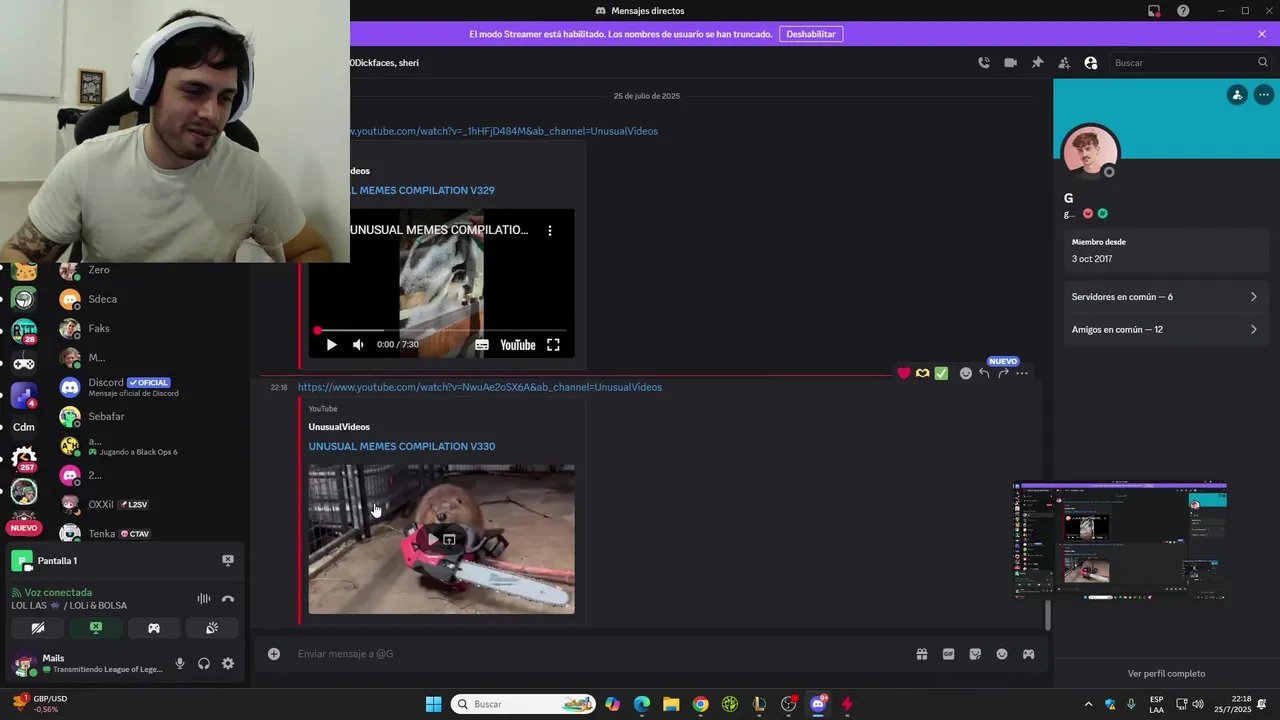Deafen with the headphones icon
Image resolution: width=1280 pixels, height=720 pixels.
[204, 663]
